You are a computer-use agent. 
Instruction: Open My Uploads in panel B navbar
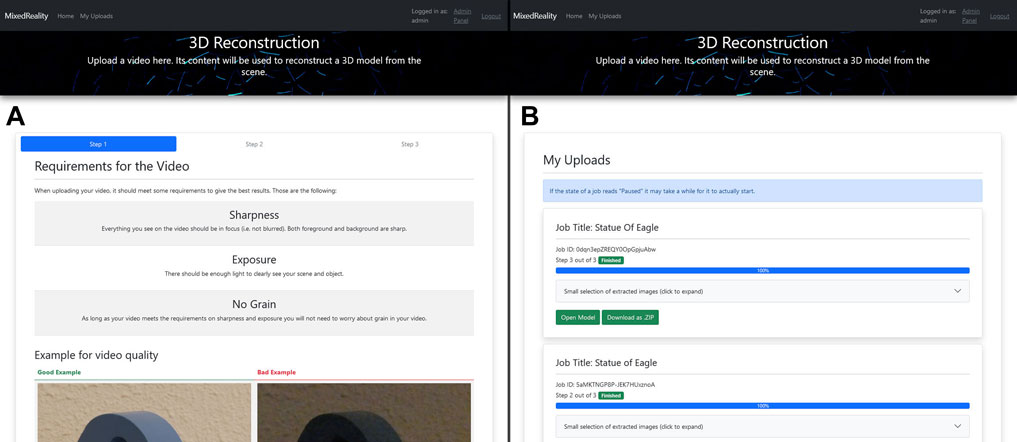pyautogui.click(x=604, y=16)
